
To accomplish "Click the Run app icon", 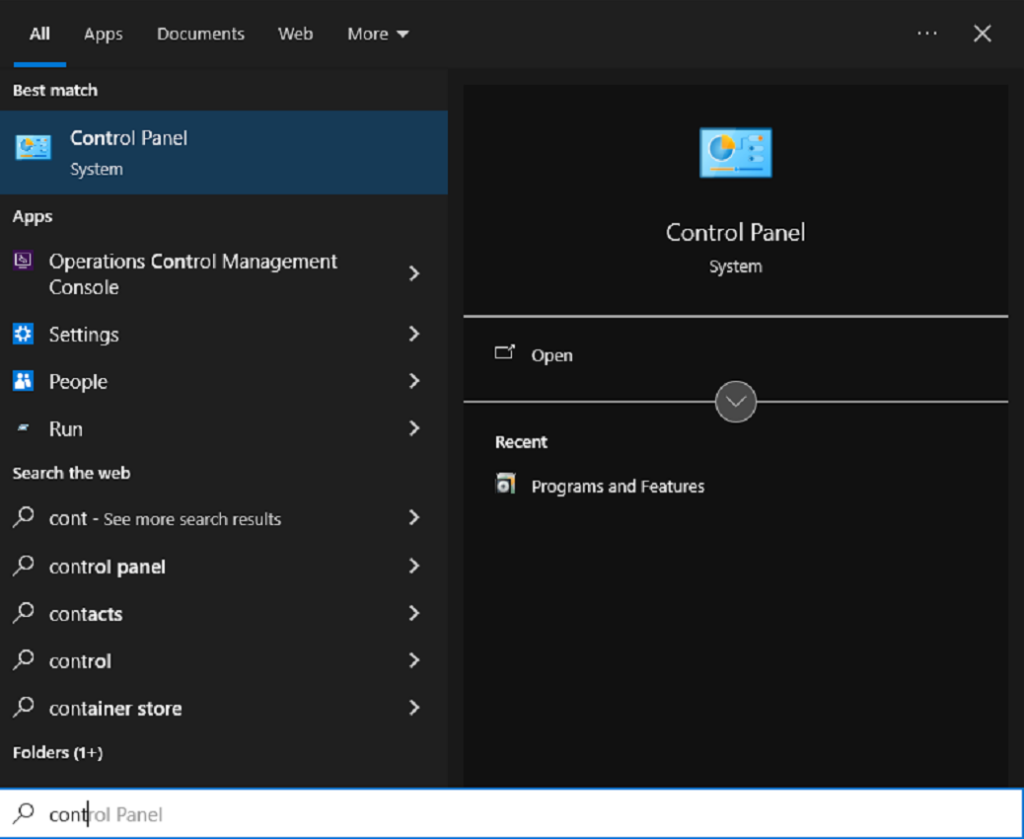I will [x=23, y=429].
